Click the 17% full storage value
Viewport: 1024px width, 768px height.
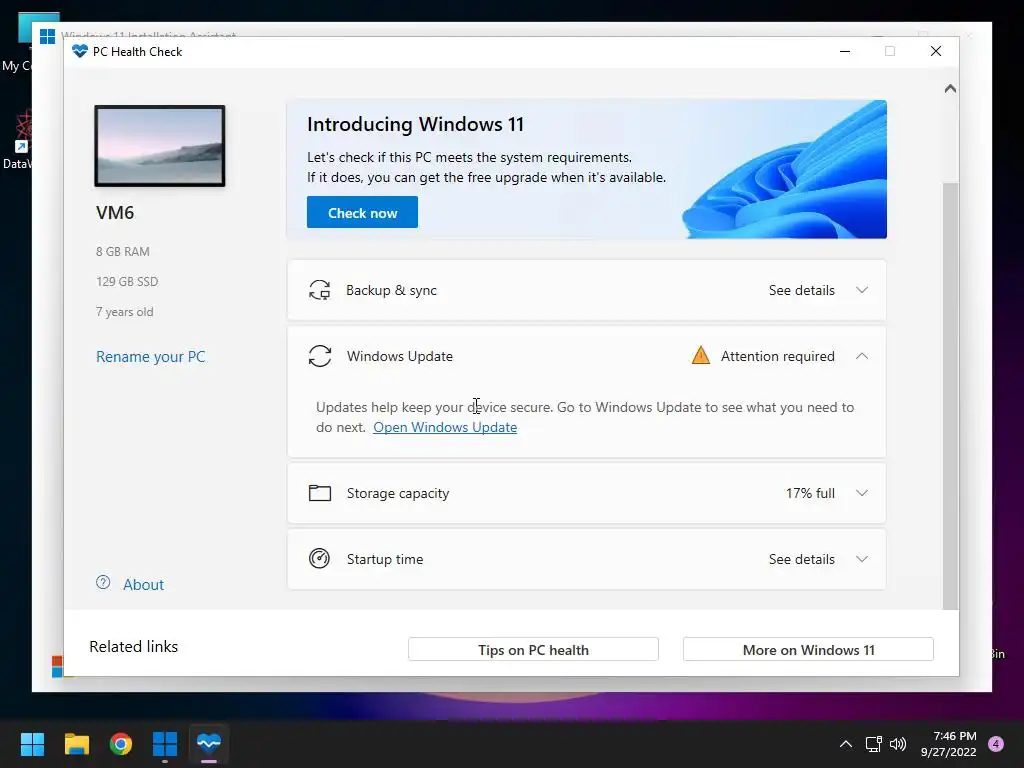[x=810, y=493]
